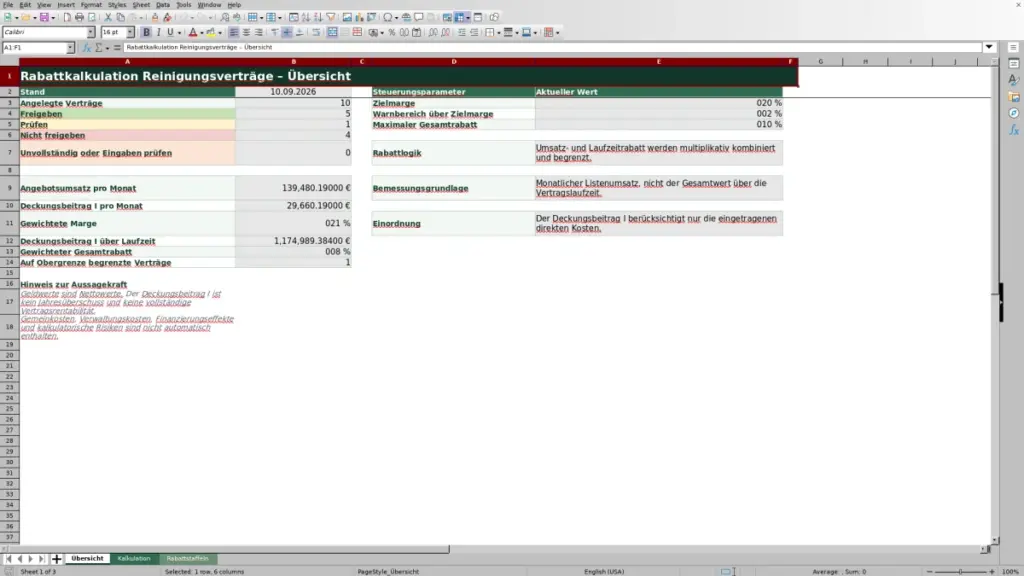1024x576 pixels.
Task: Open the font size dropdown
Action: coord(130,32)
